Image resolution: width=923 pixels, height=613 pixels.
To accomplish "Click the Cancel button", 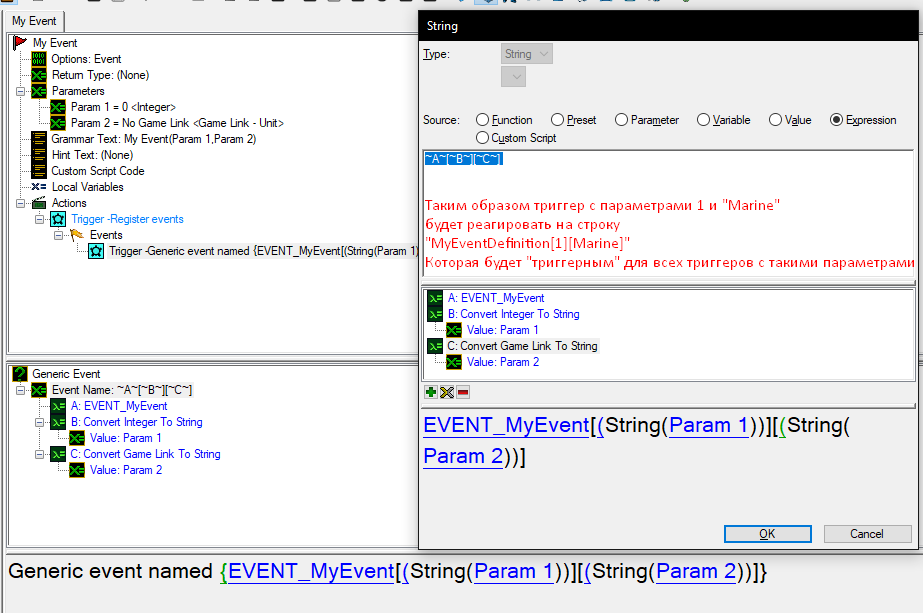I will pos(867,534).
